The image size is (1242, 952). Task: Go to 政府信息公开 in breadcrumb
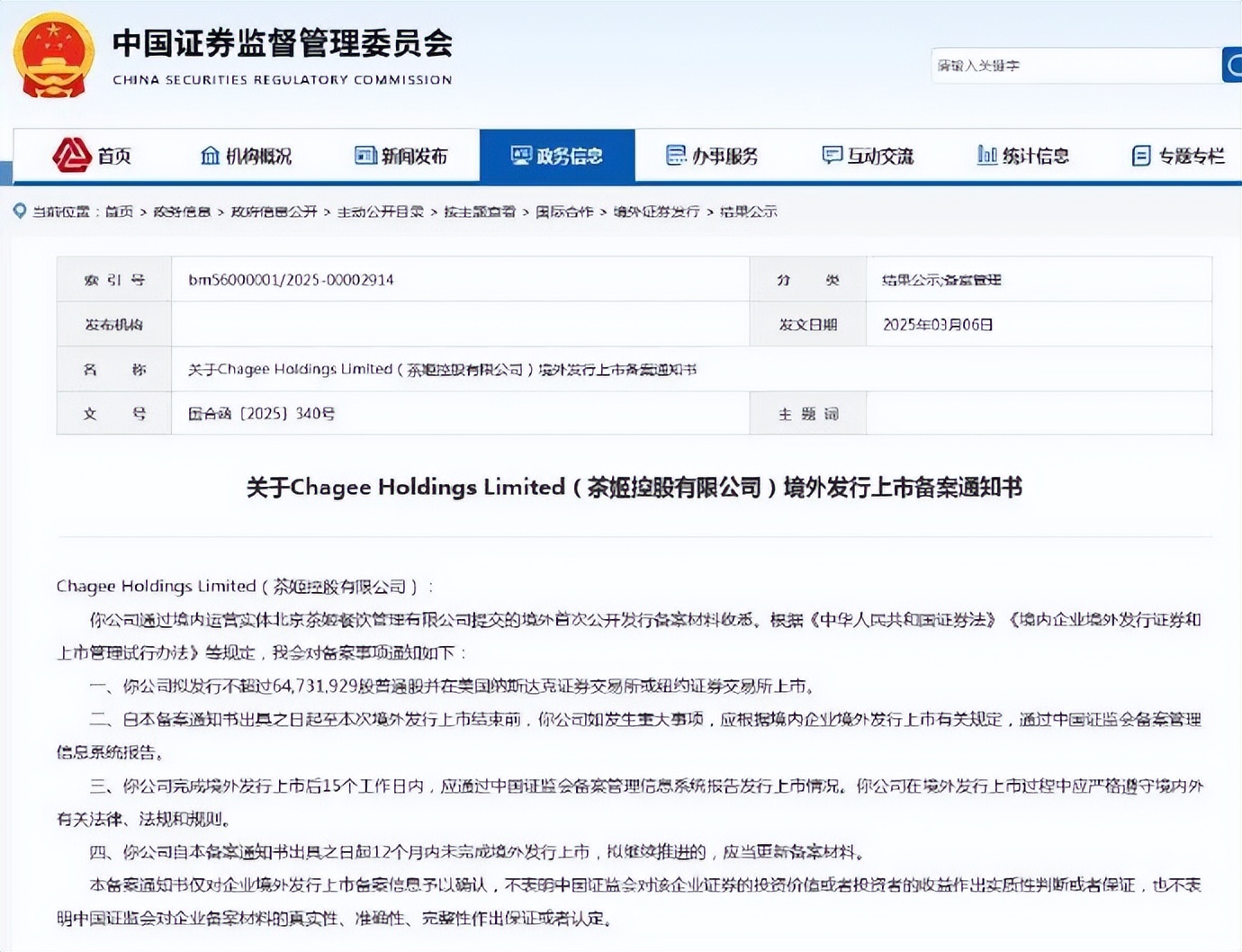point(274,211)
